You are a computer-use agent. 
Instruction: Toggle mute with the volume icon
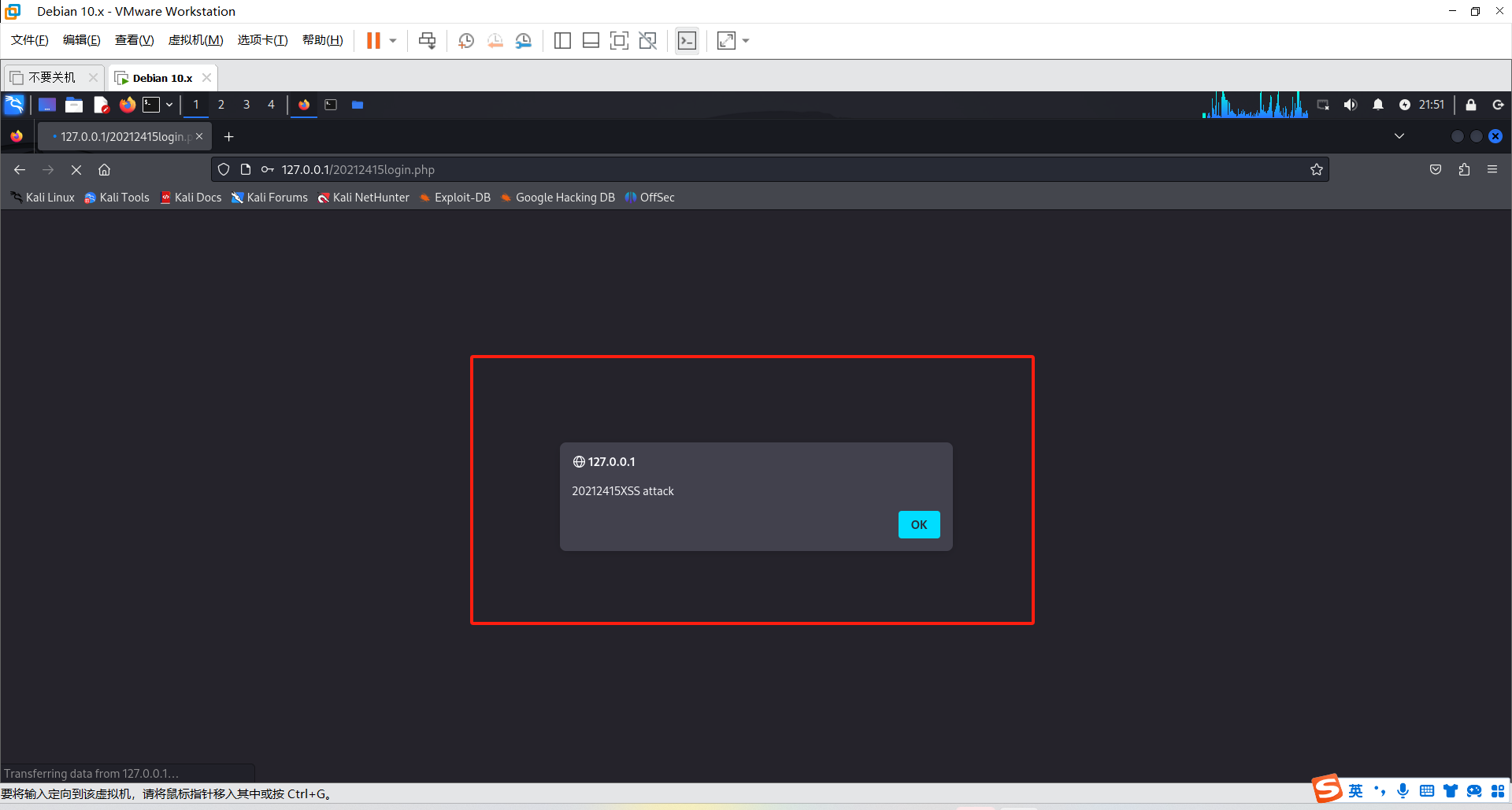click(1350, 105)
